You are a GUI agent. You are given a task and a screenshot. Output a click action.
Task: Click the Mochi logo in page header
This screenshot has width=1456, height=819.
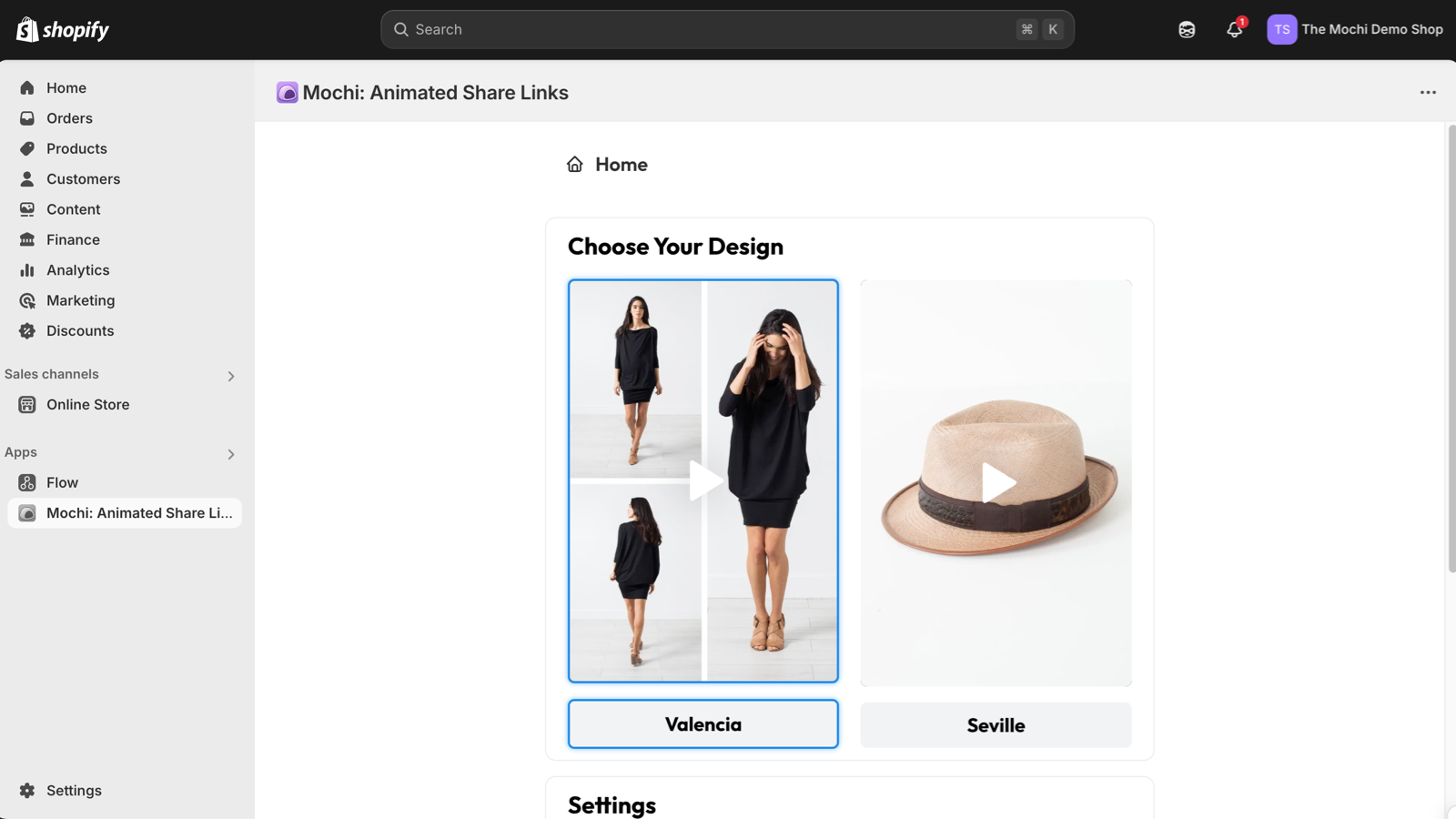288,93
